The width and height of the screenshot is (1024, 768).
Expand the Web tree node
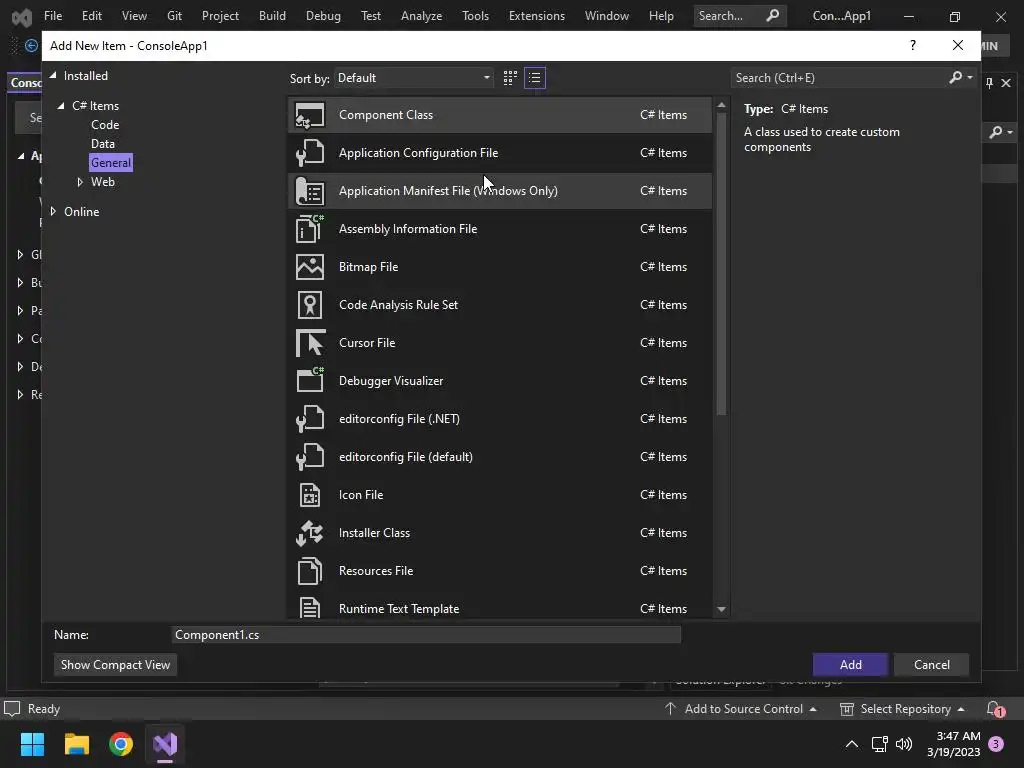[80, 182]
